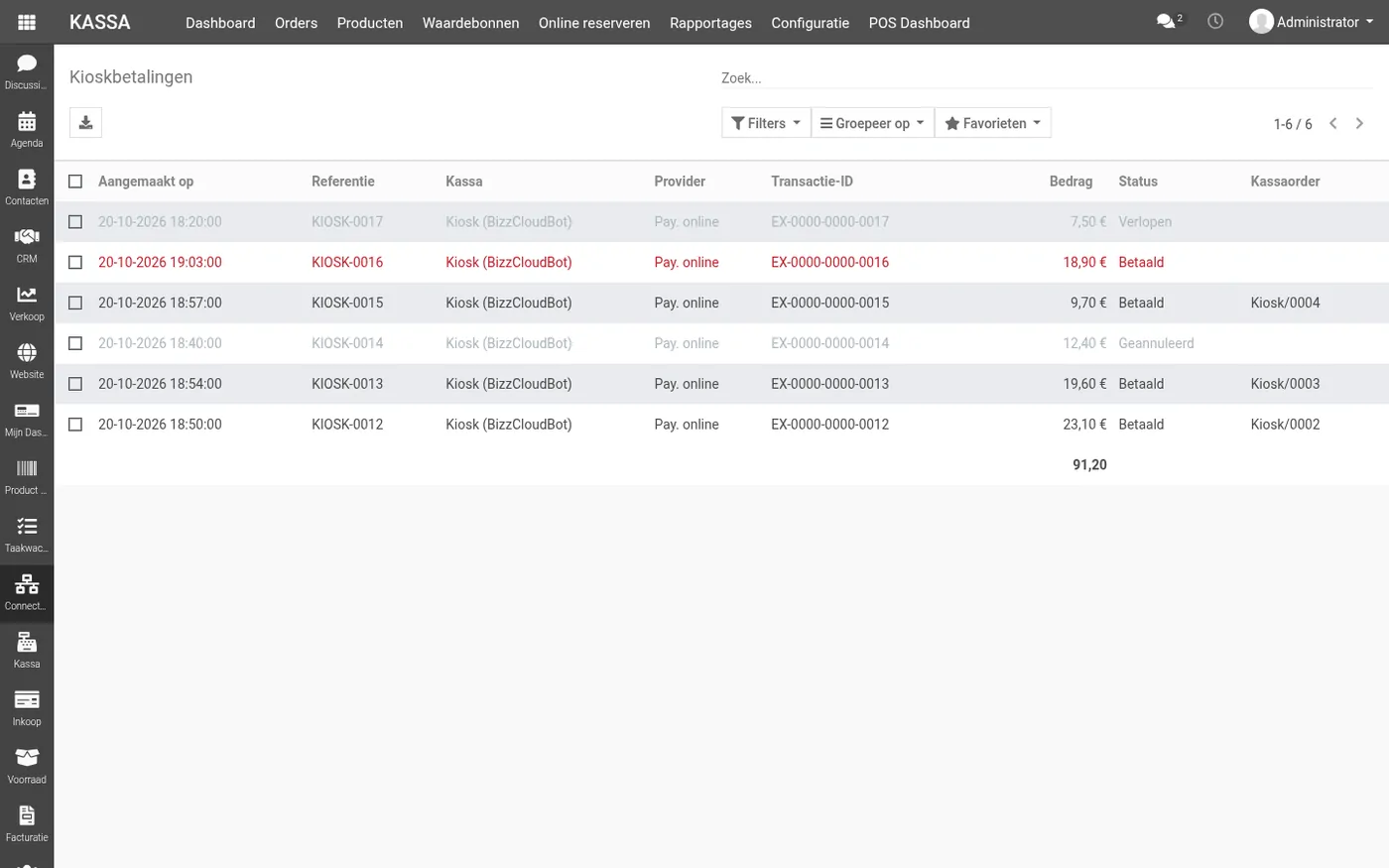The width and height of the screenshot is (1389, 868).
Task: Click the export download icon button
Action: click(85, 122)
